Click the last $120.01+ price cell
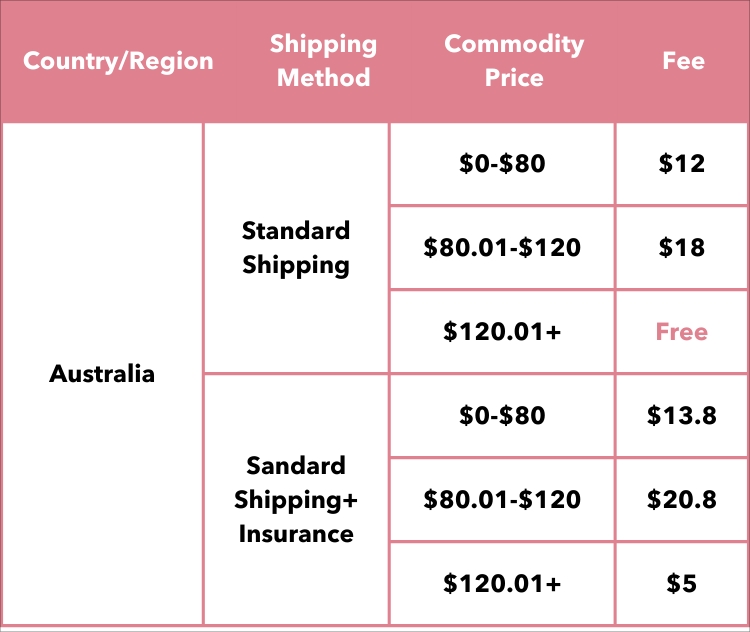The width and height of the screenshot is (750, 632). point(502,584)
